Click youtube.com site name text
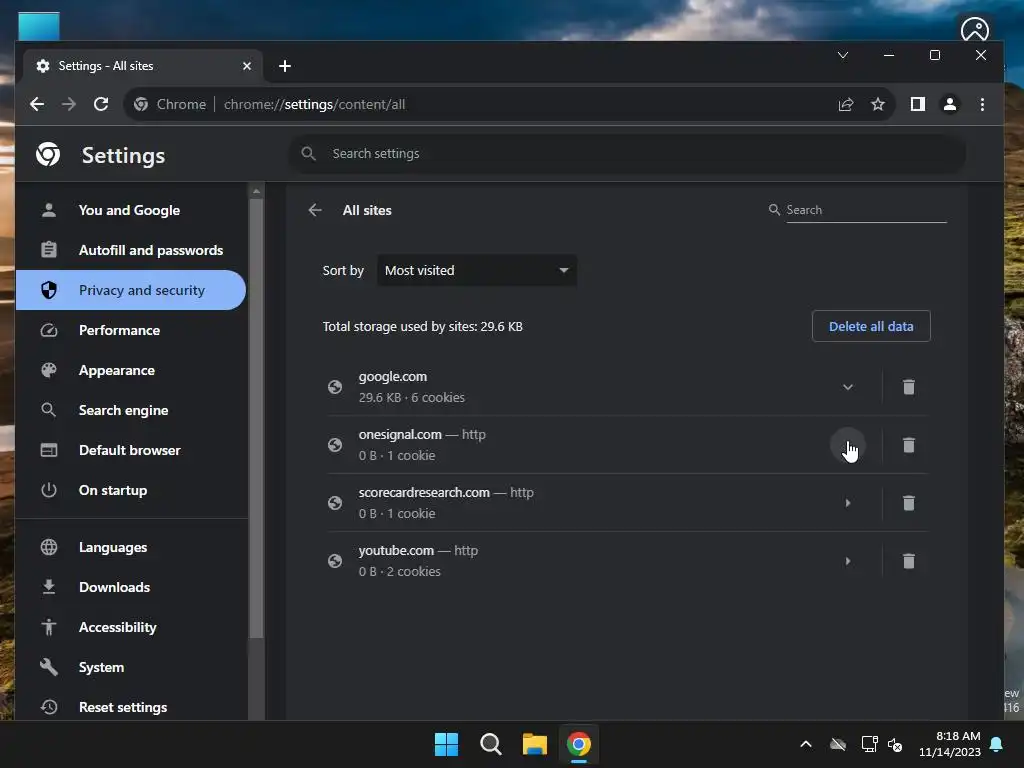This screenshot has width=1024, height=768. point(396,551)
